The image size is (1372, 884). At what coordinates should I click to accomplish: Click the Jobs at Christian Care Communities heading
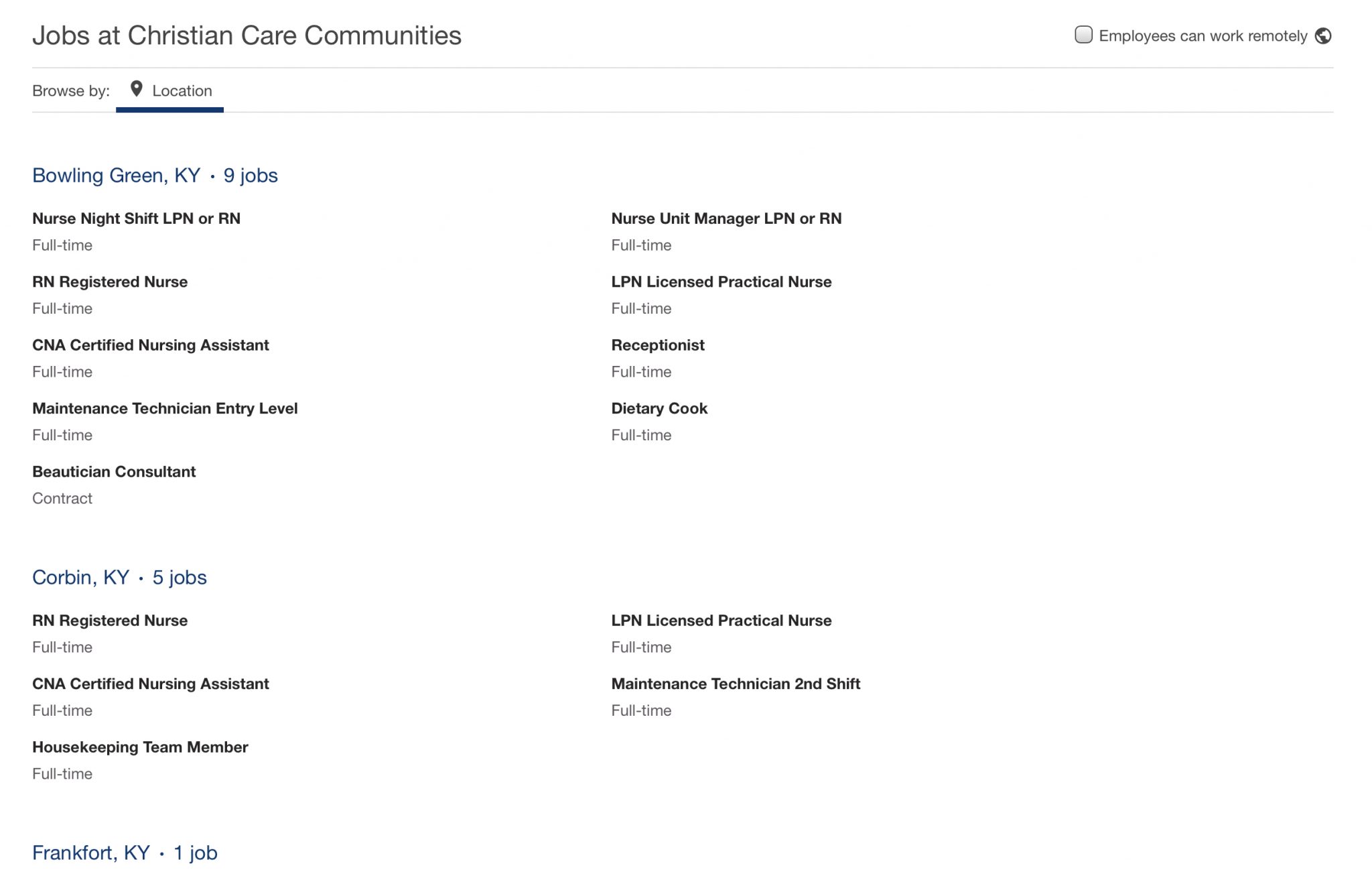coord(247,36)
